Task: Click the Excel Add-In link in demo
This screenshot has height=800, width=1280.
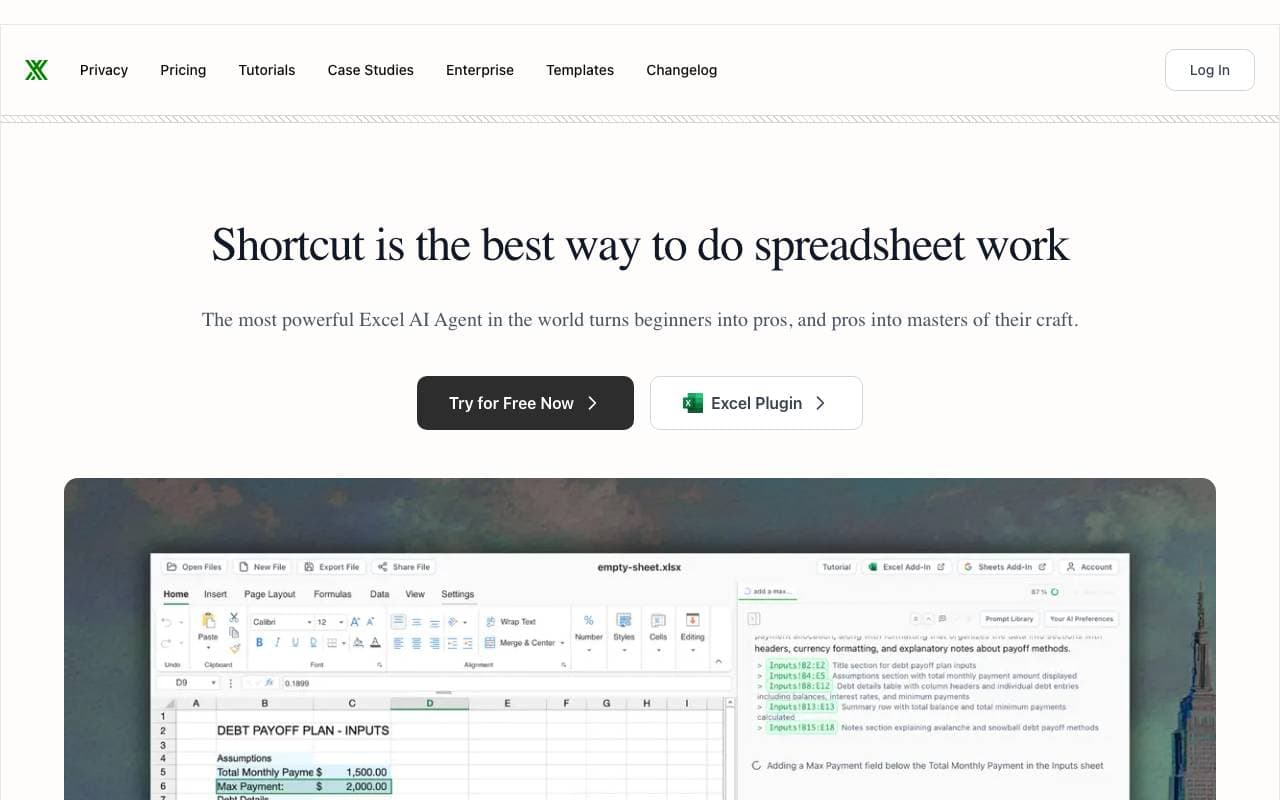Action: [x=908, y=567]
